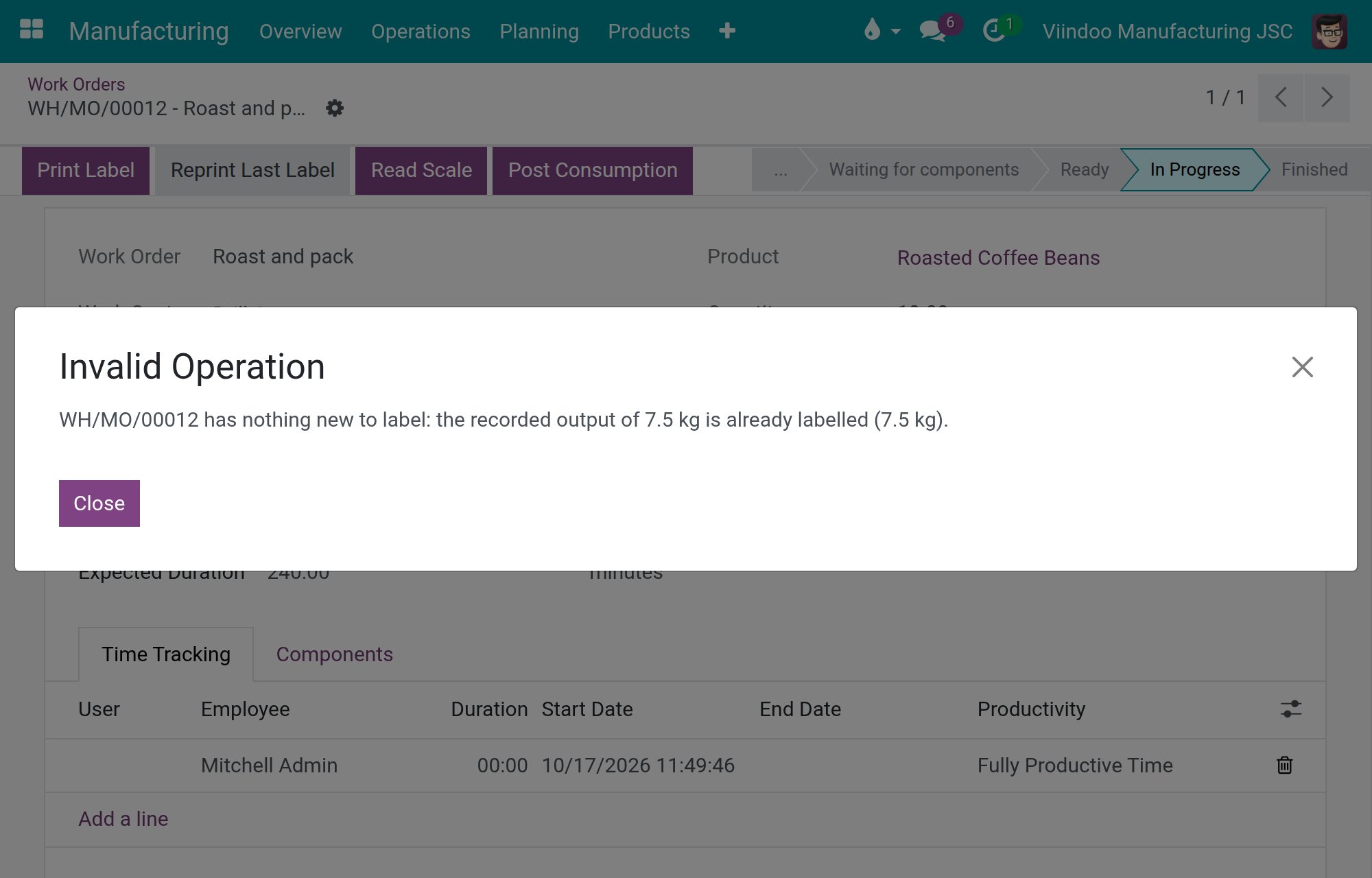Click the Mitchell Admin employee cell

[x=269, y=766]
